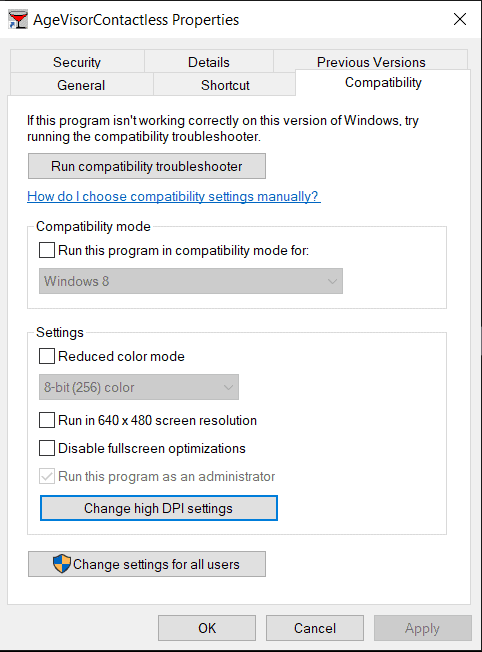Click Run this program as an administrator checkbox
Image resolution: width=482 pixels, height=652 pixels.
47,476
